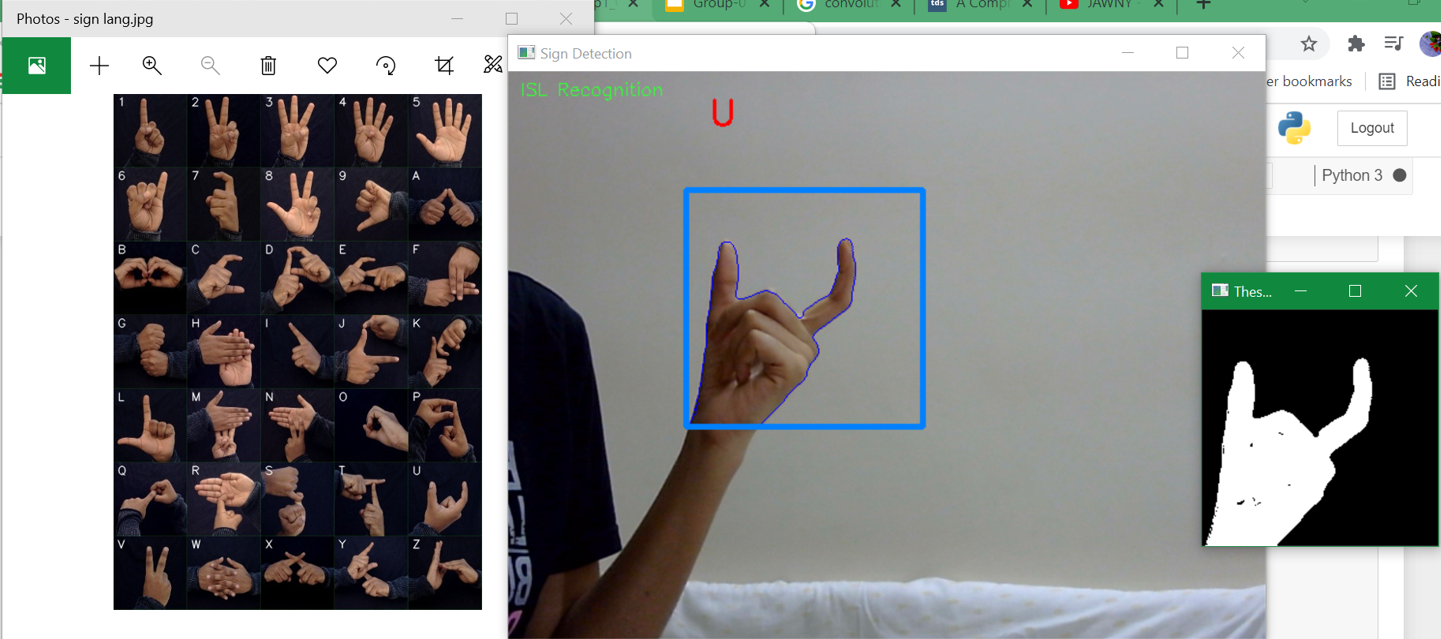The height and width of the screenshot is (639, 1441).
Task: Click the sign 1 in the chart
Action: point(150,131)
